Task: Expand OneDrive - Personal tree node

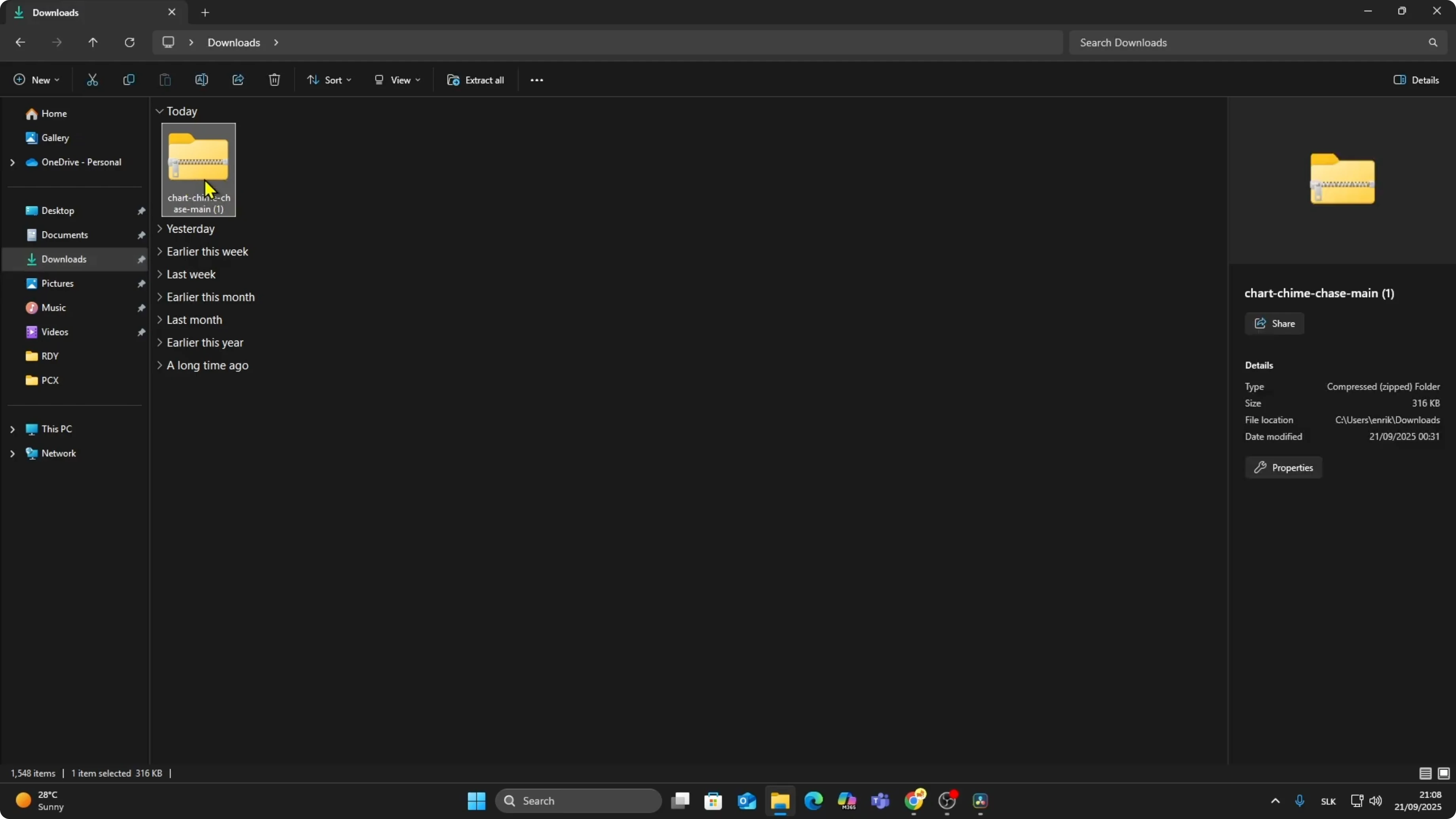Action: point(12,162)
